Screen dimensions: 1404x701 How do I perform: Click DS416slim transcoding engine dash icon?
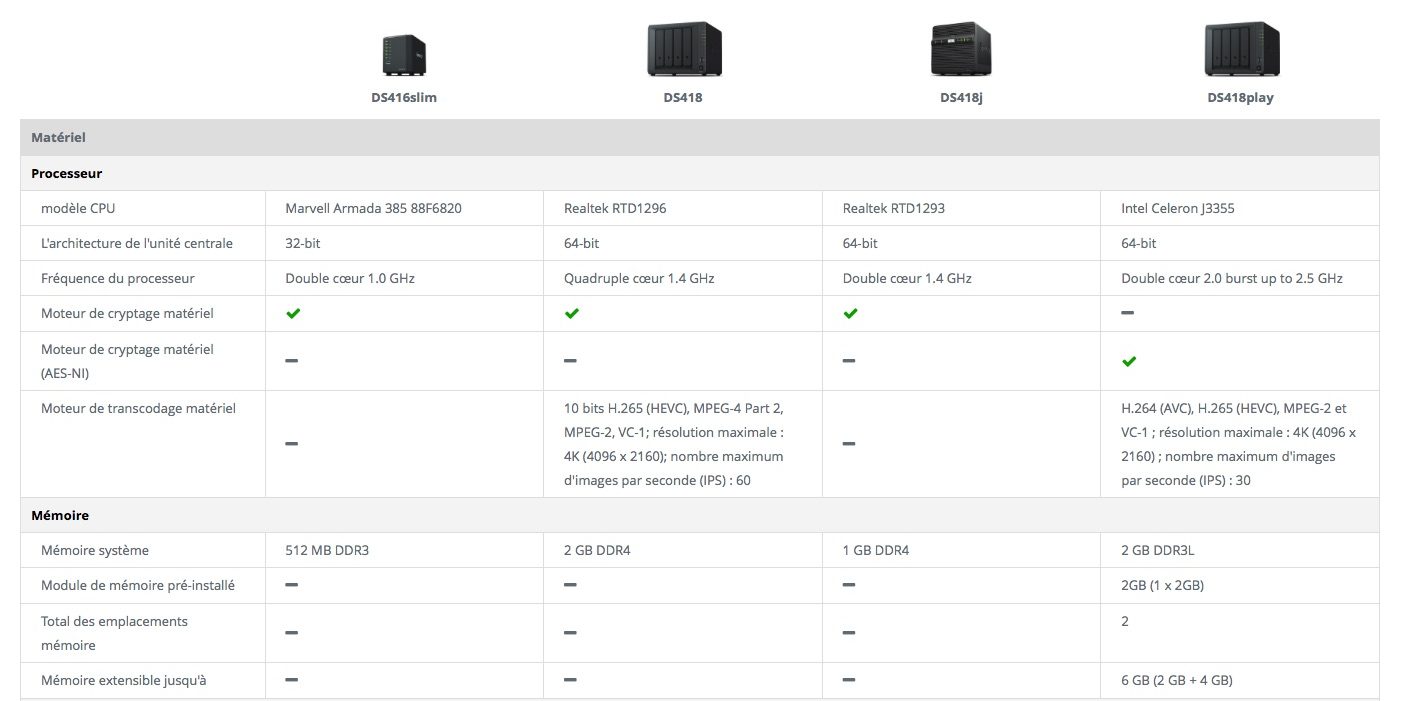(292, 444)
